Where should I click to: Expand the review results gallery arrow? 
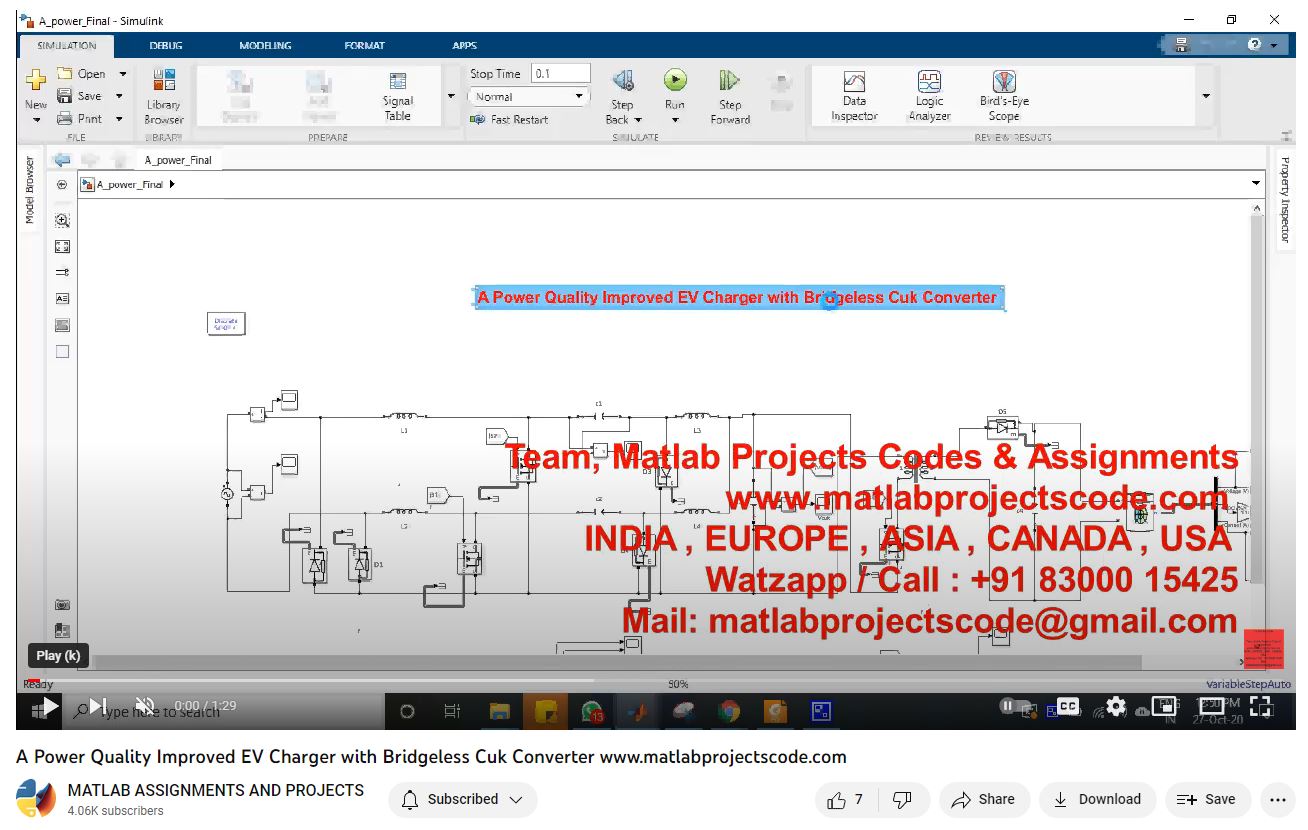pyautogui.click(x=1205, y=96)
